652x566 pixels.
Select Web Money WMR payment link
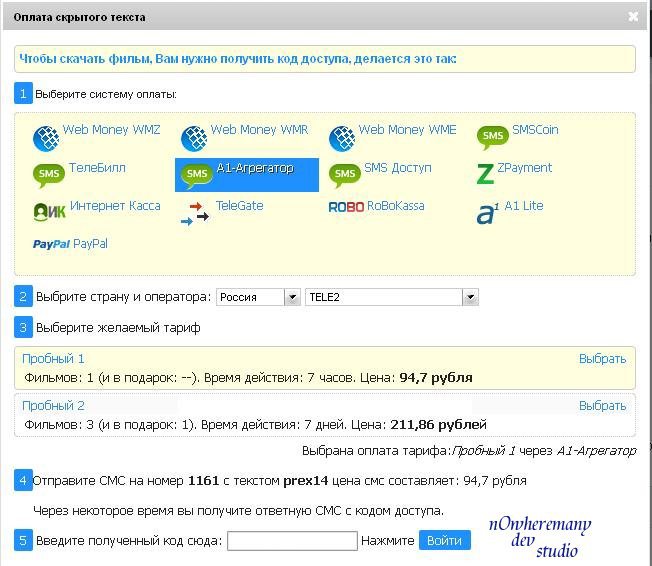click(259, 130)
